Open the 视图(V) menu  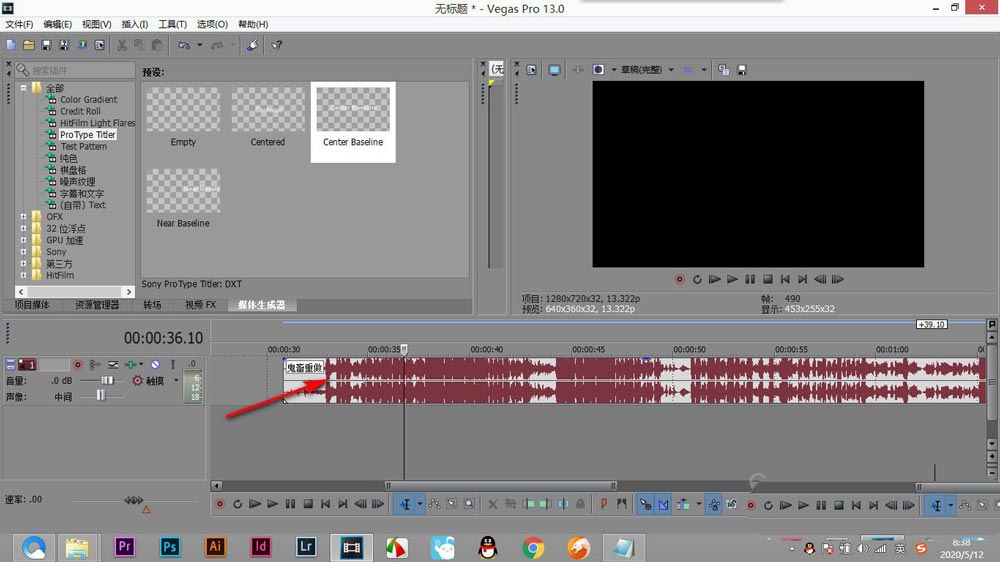96,24
